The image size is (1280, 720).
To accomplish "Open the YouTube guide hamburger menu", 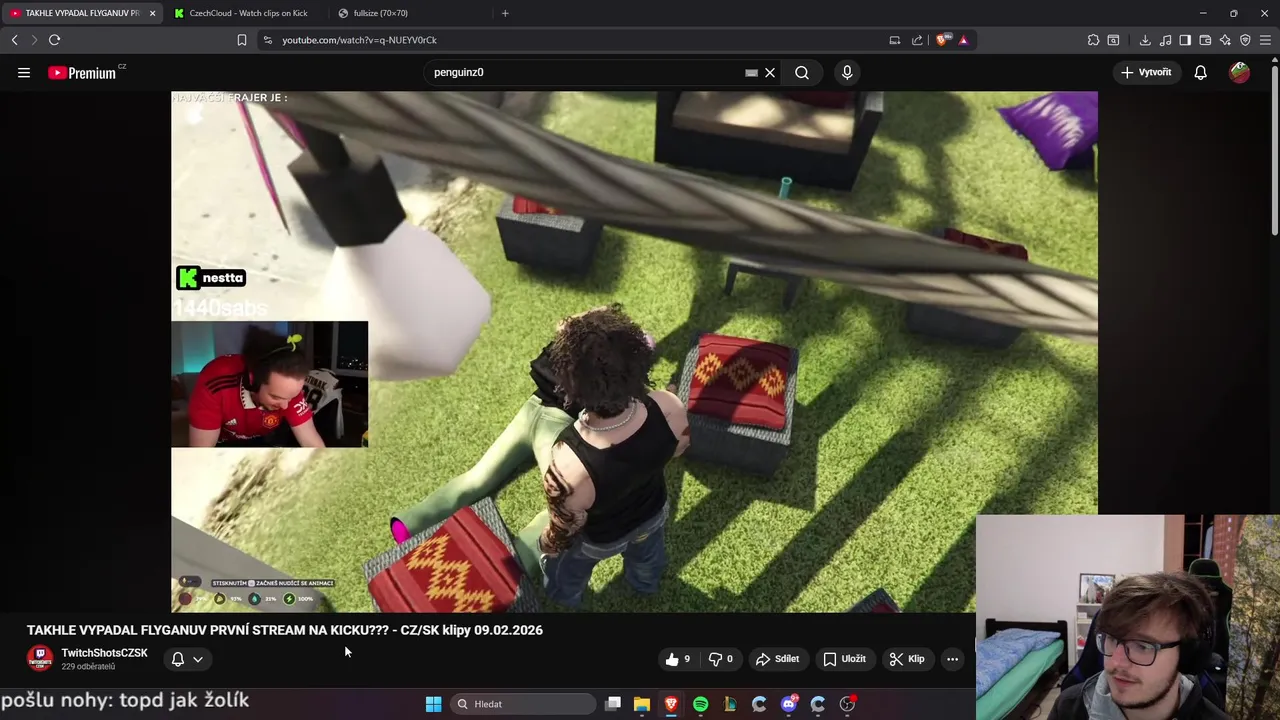I will 24,72.
